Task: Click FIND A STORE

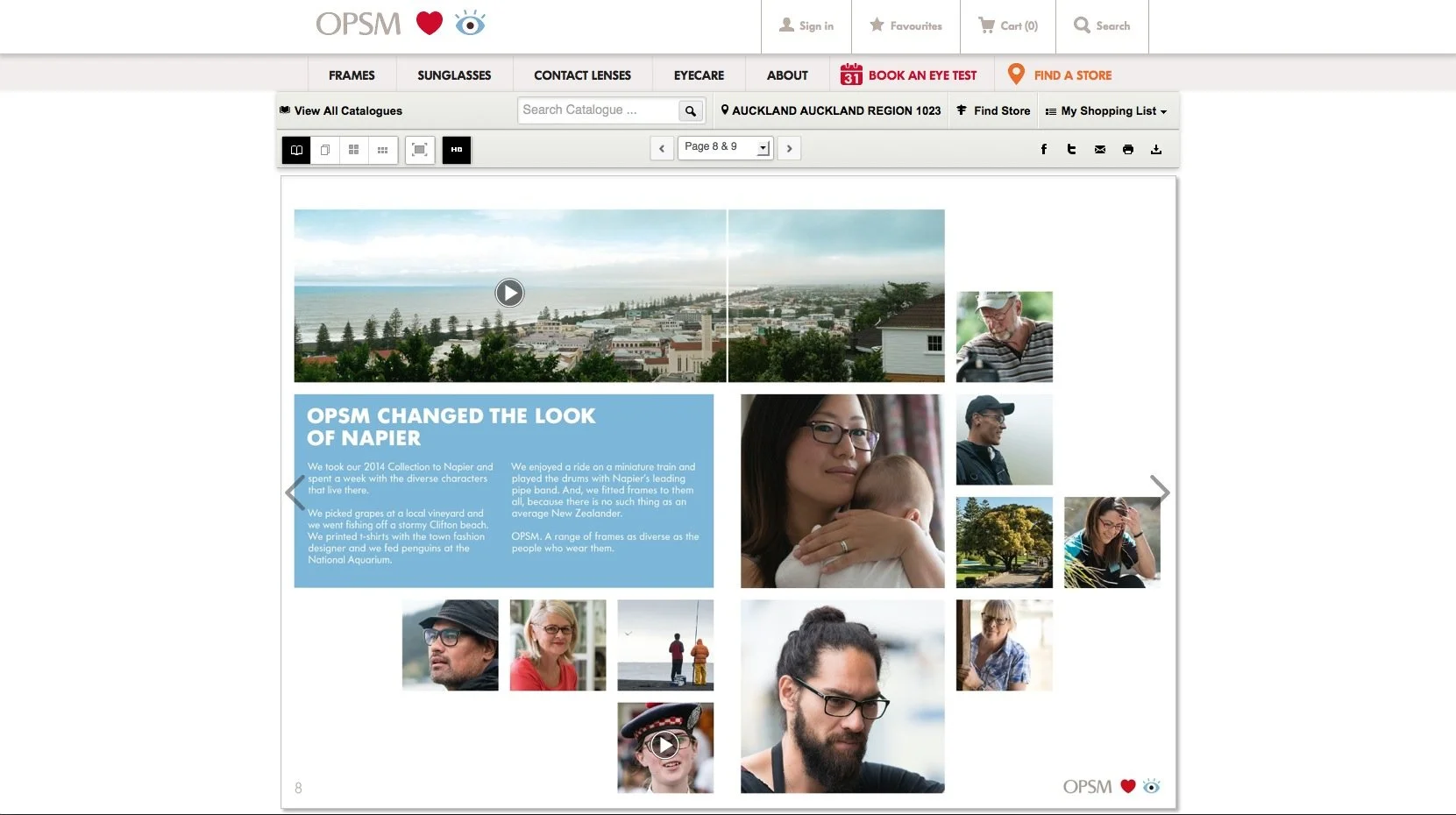Action: [1060, 75]
